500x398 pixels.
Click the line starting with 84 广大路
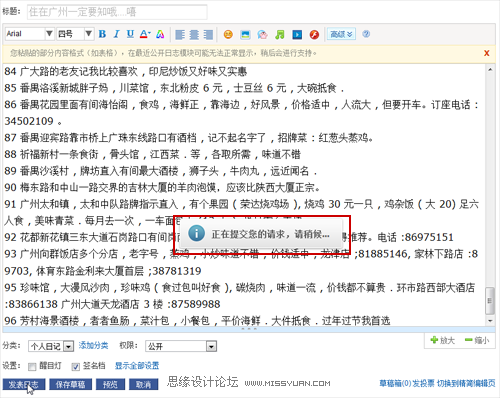coord(126,71)
